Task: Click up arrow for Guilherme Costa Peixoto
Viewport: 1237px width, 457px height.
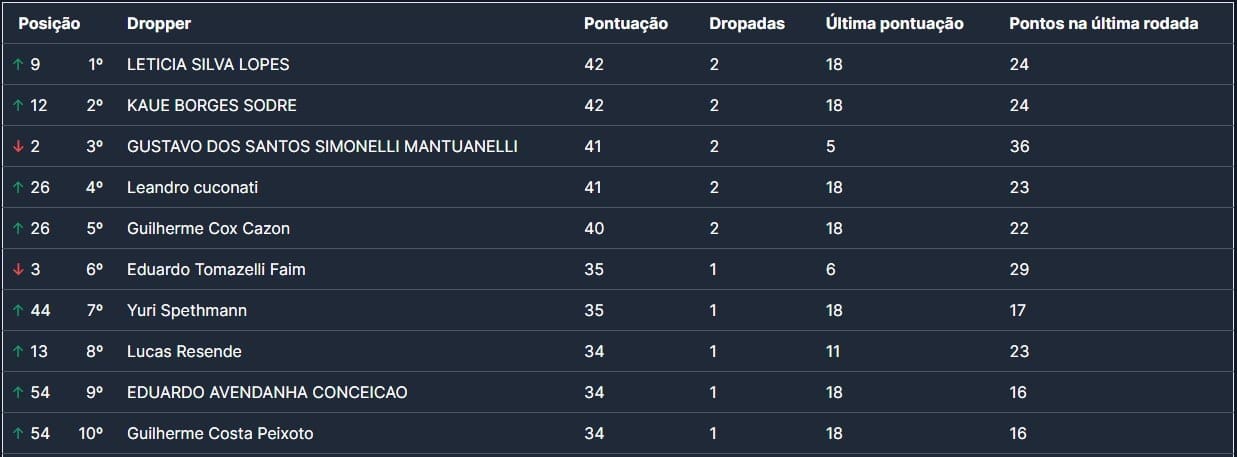Action: click(x=17, y=433)
